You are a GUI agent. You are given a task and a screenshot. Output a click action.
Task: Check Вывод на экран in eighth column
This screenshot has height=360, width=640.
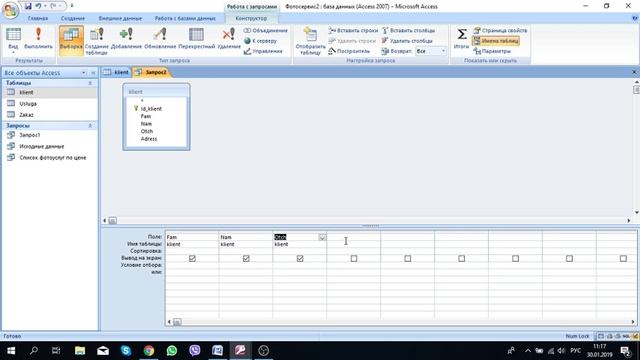click(569, 258)
